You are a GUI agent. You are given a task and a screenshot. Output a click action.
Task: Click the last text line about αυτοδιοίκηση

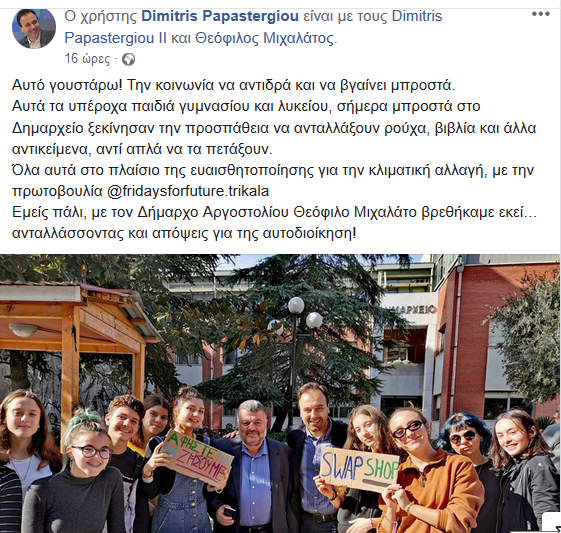184,233
